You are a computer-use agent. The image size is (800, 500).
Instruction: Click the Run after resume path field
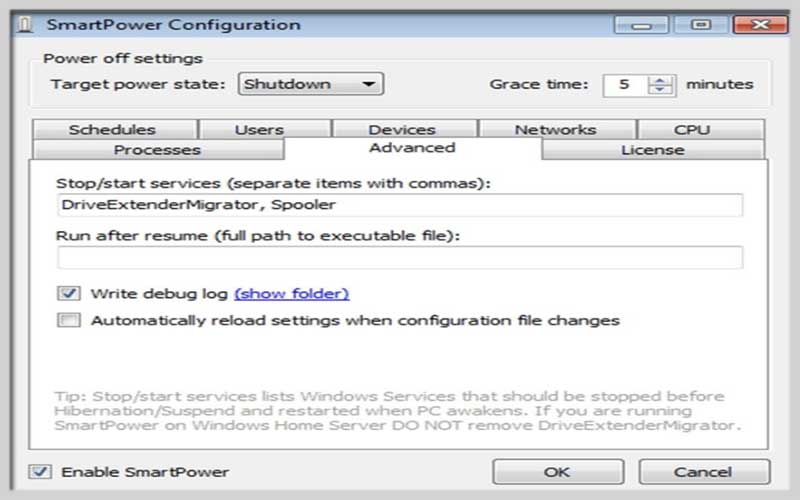400,257
